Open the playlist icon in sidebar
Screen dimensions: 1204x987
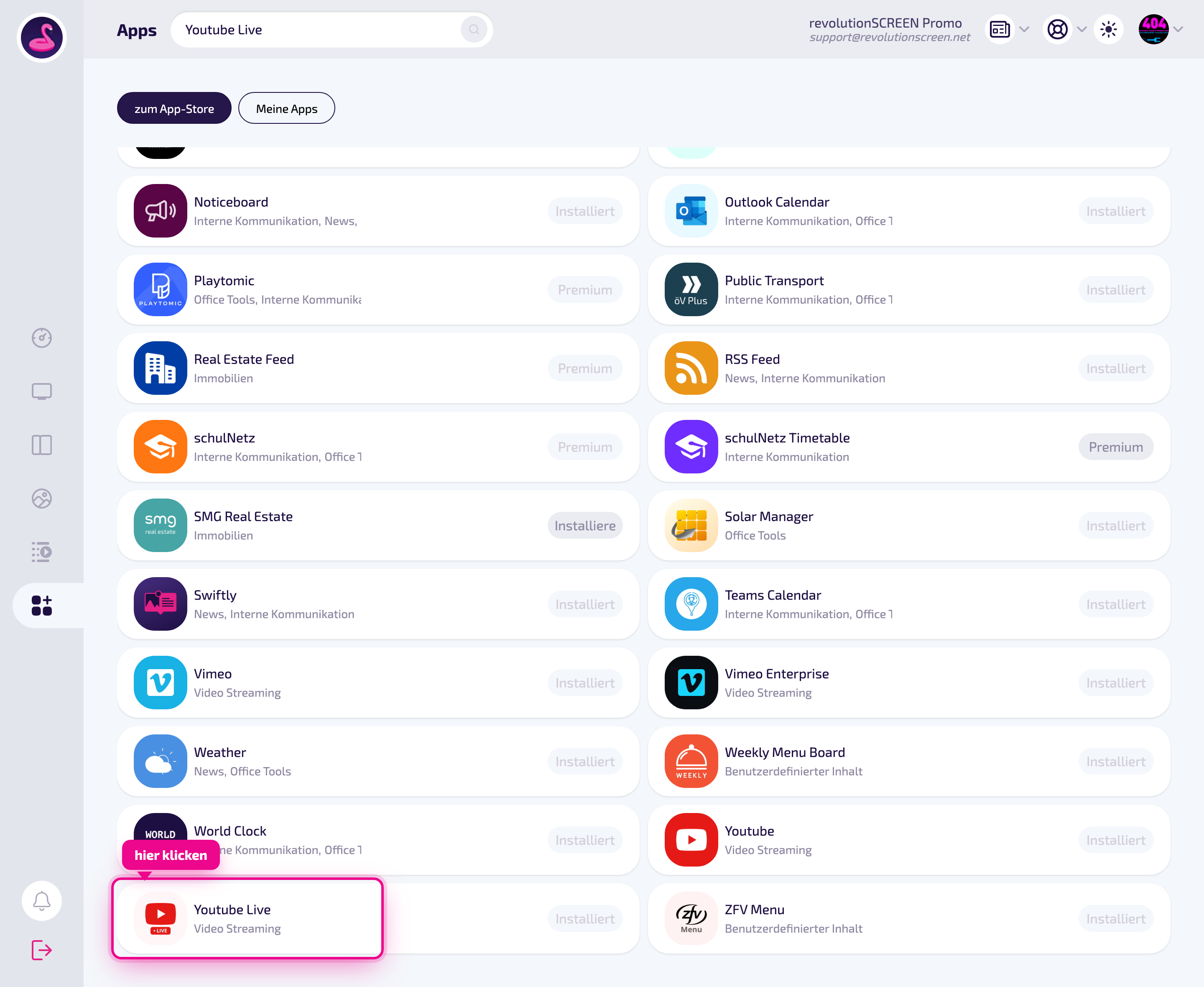41,552
